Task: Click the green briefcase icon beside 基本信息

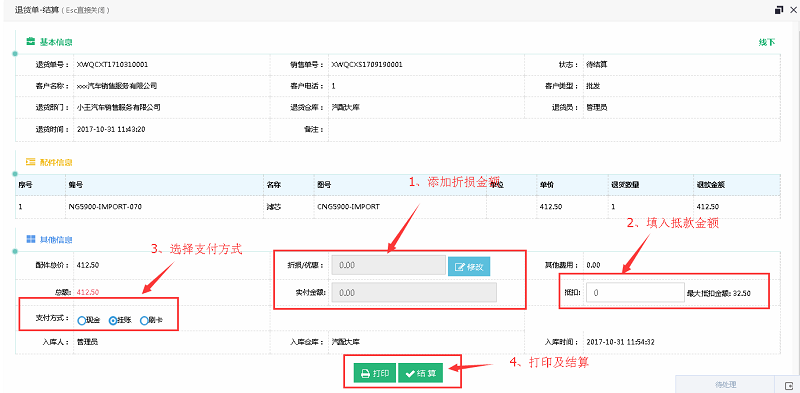Action: (31, 41)
